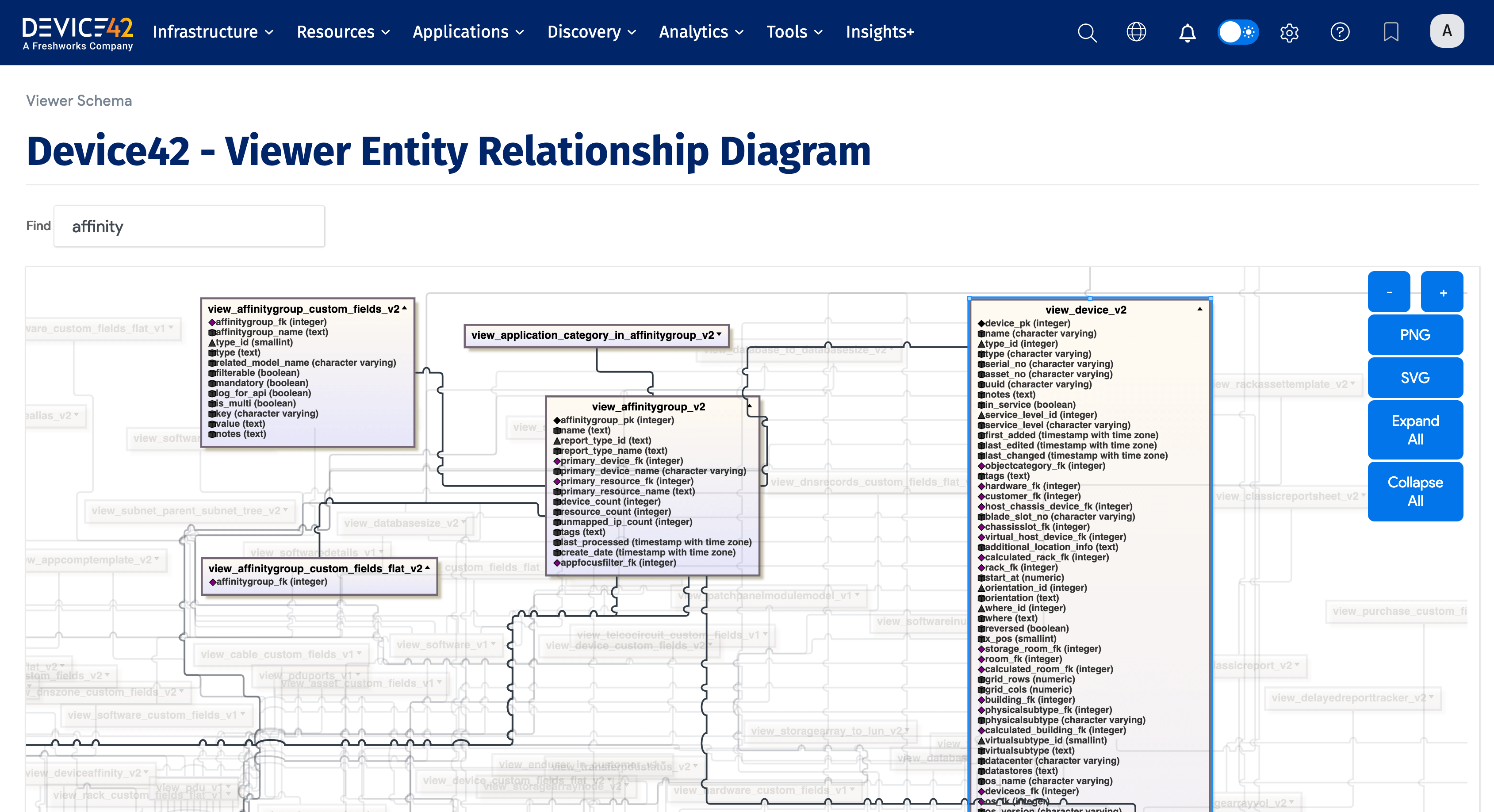Click report_type_id (text) field
The width and height of the screenshot is (1494, 812).
[602, 440]
